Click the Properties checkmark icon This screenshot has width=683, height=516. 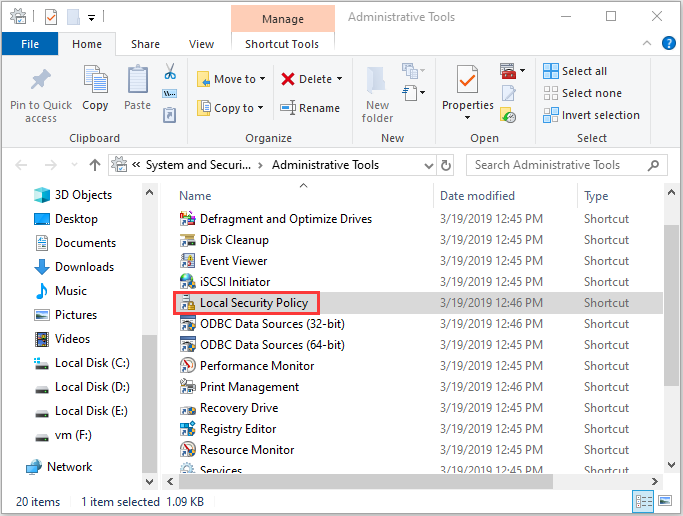pos(467,79)
